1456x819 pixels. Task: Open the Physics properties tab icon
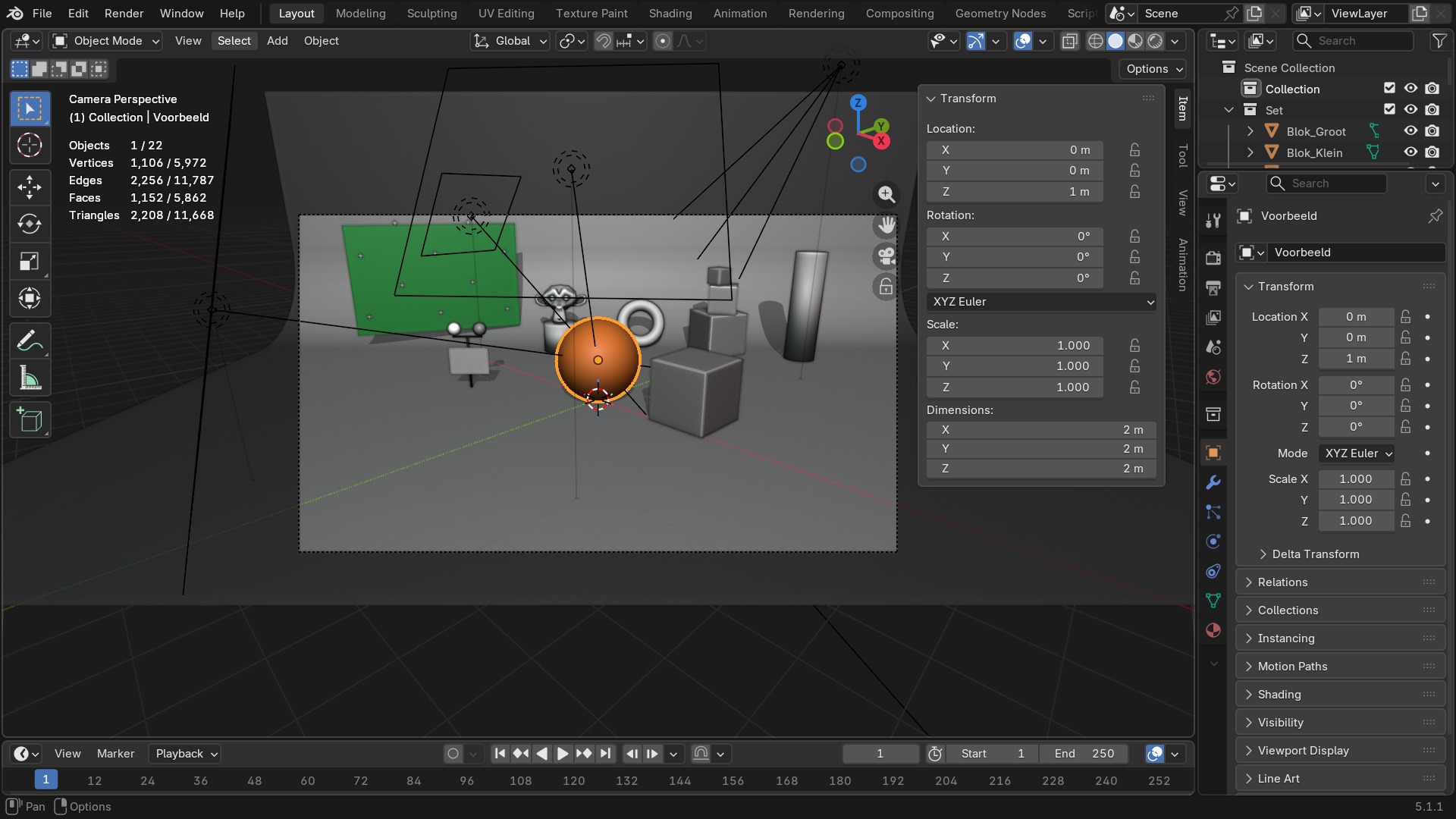[x=1213, y=541]
